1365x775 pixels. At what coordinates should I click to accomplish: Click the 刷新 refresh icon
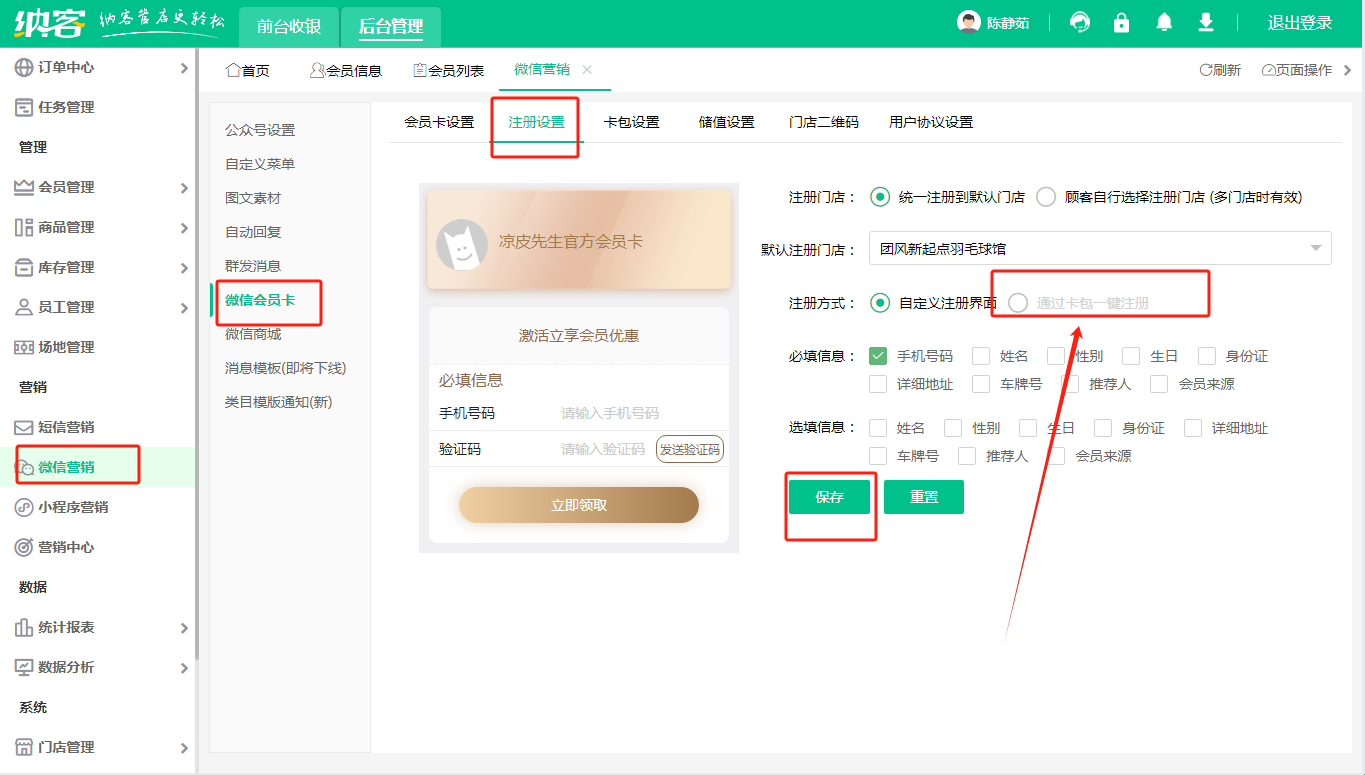[x=1206, y=70]
